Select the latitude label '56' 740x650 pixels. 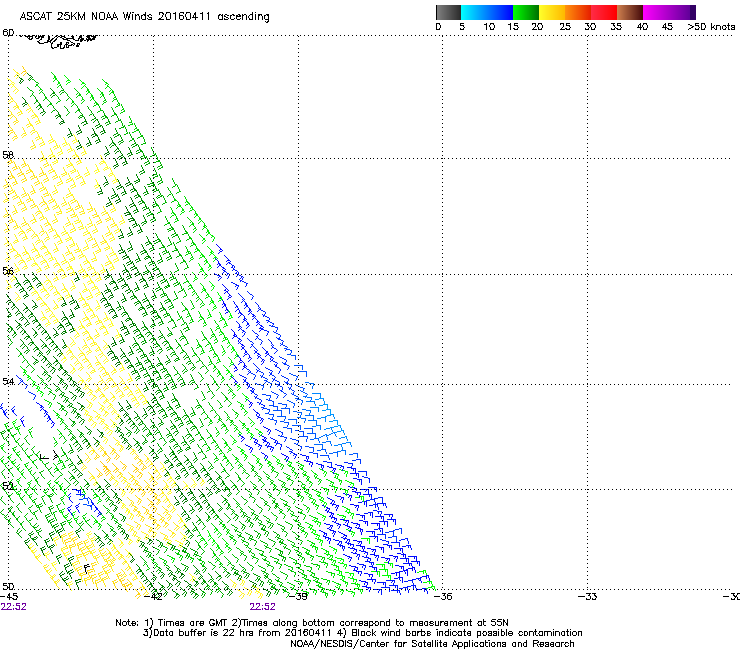click(x=8, y=271)
